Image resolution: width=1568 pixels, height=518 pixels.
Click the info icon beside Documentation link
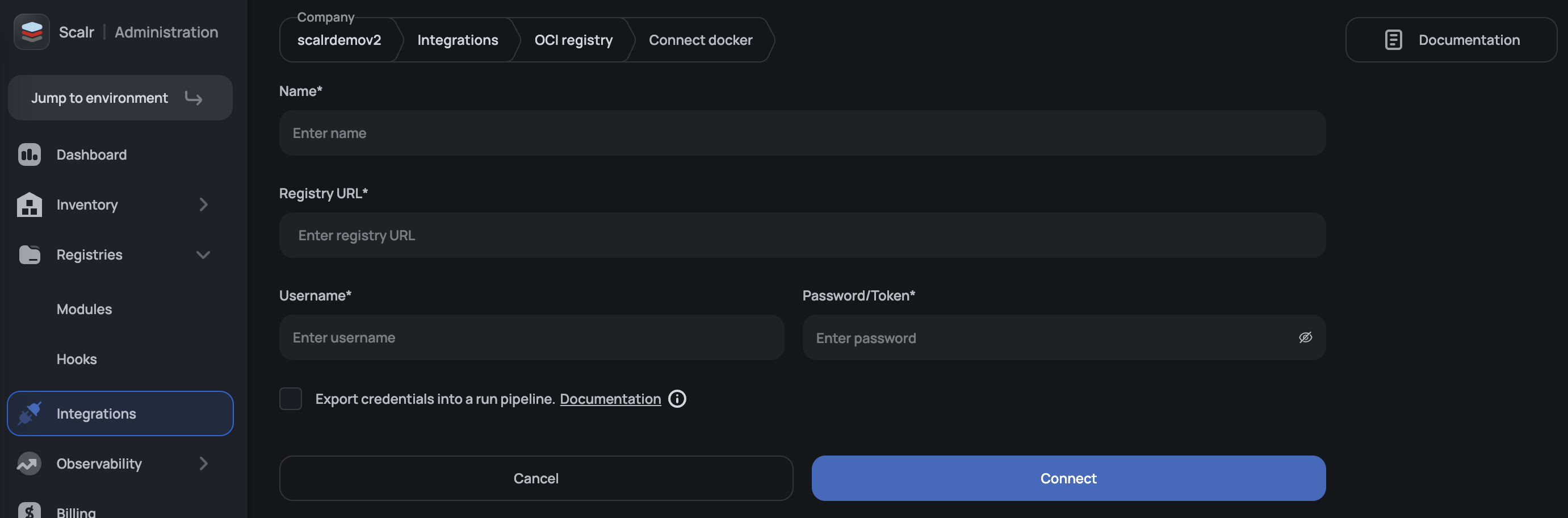(x=677, y=399)
